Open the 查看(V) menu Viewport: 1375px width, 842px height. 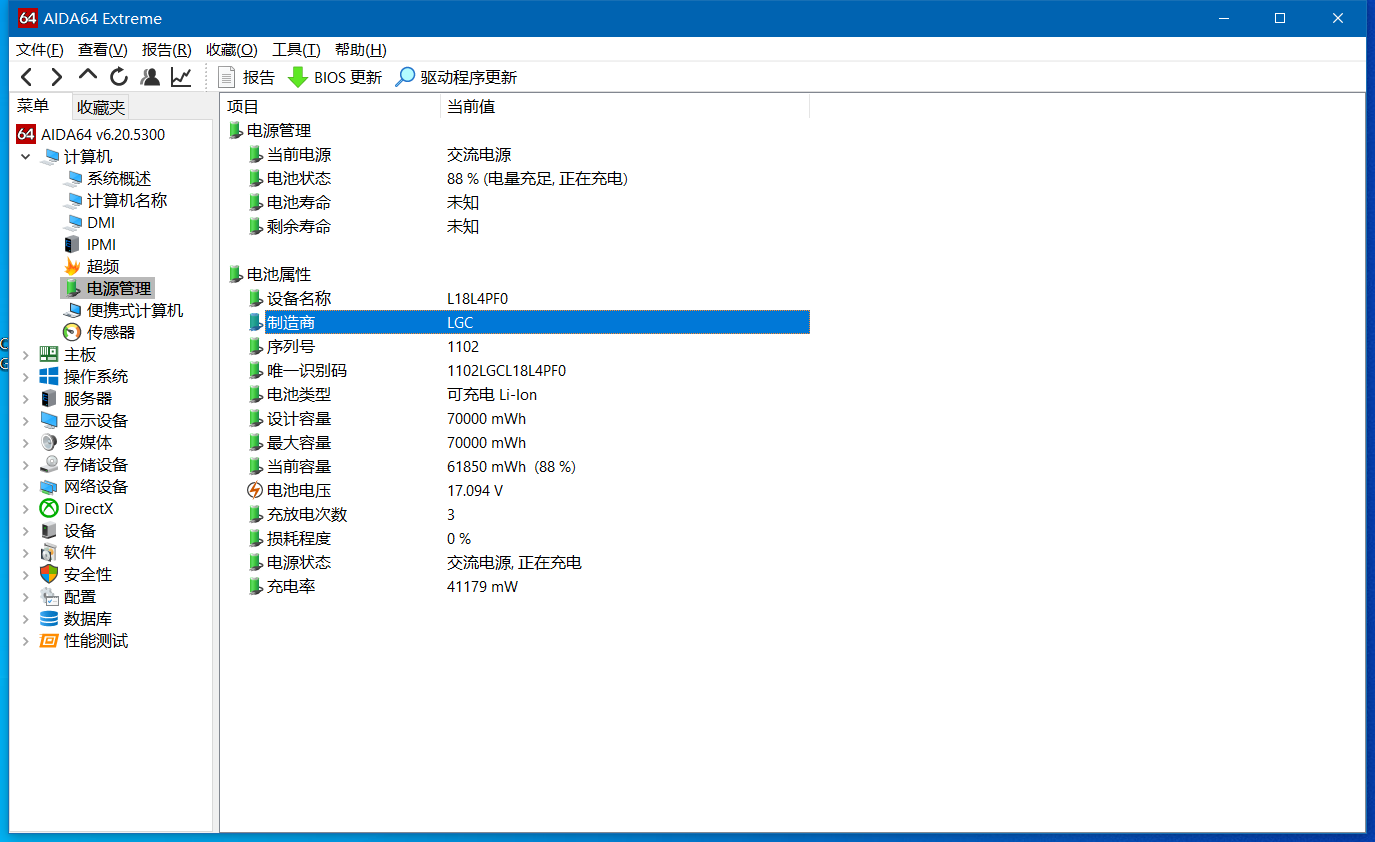[x=103, y=49]
